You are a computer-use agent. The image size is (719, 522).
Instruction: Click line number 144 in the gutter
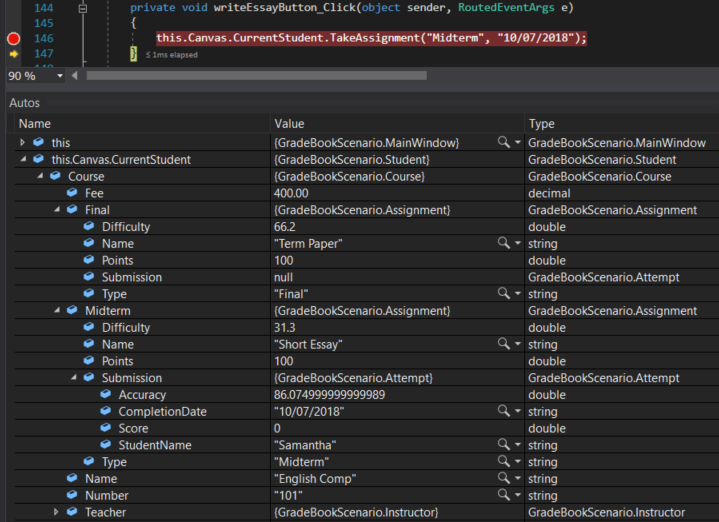[x=44, y=8]
